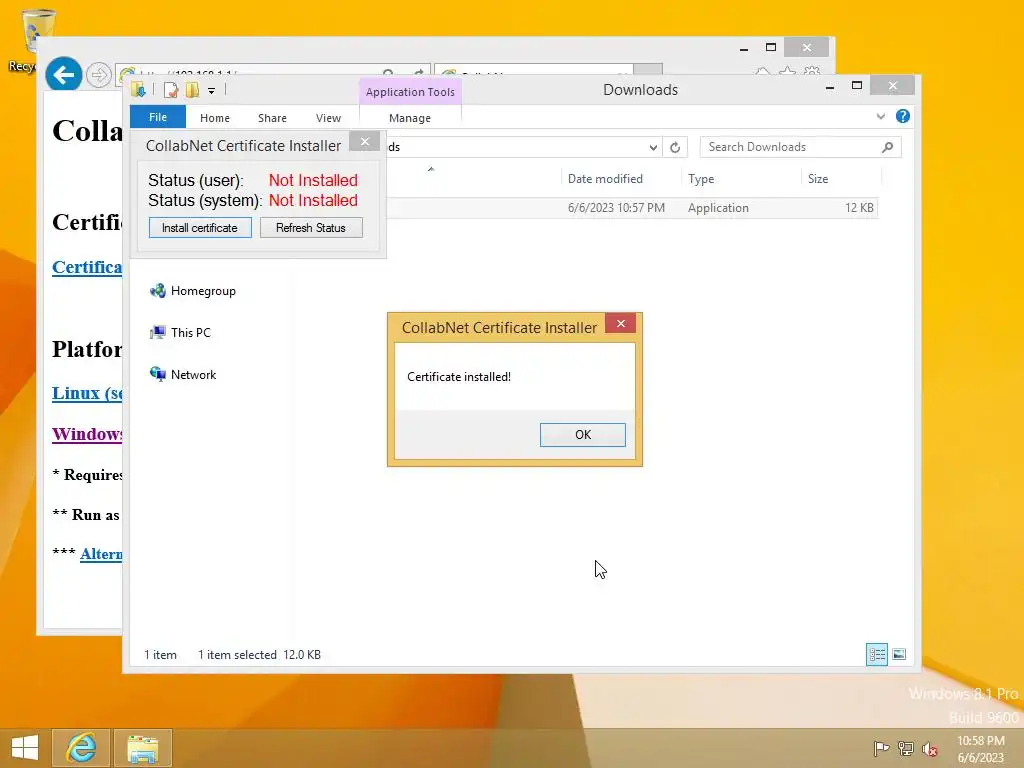Open Internet Explorer tools gear icon

812,71
